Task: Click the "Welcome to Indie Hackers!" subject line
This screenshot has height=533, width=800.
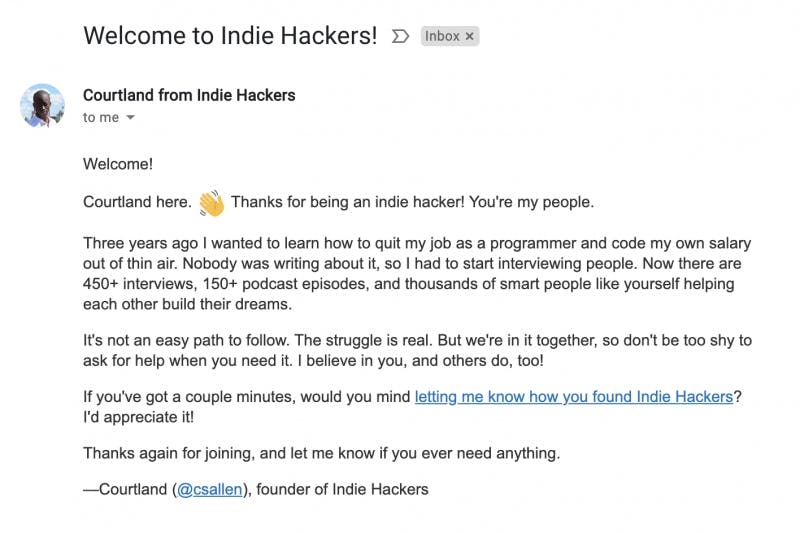Action: (230, 36)
